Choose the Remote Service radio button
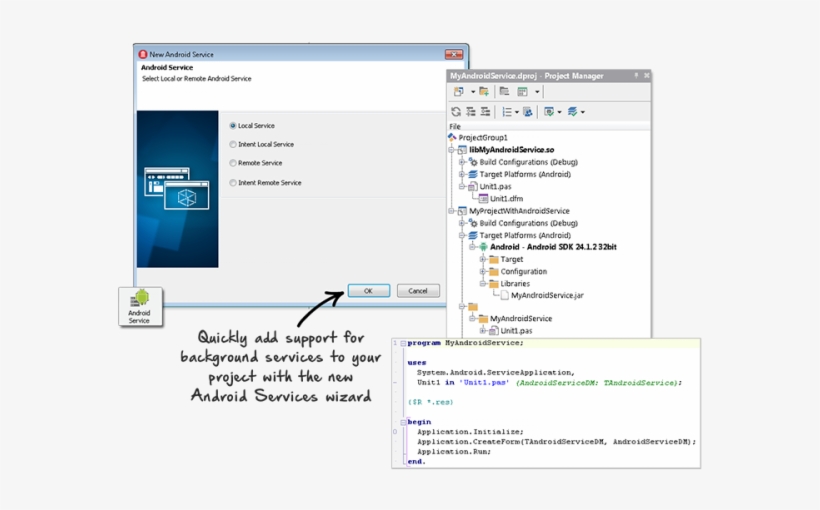 coord(233,163)
